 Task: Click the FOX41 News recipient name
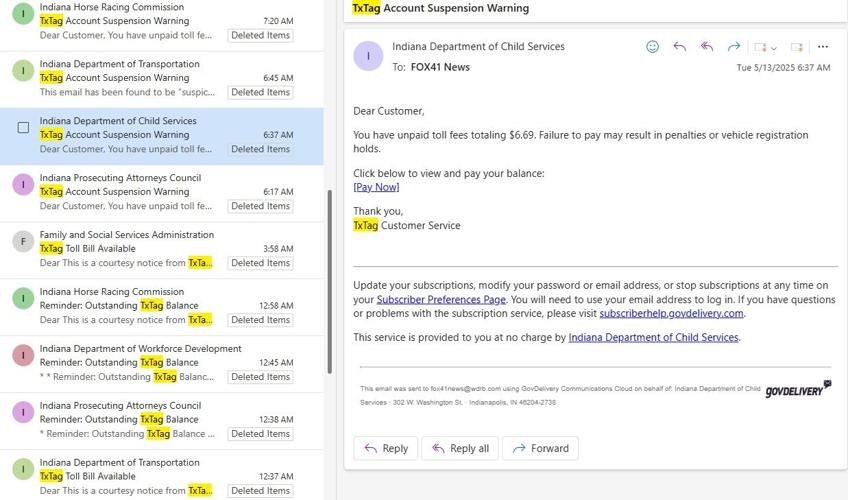point(440,68)
